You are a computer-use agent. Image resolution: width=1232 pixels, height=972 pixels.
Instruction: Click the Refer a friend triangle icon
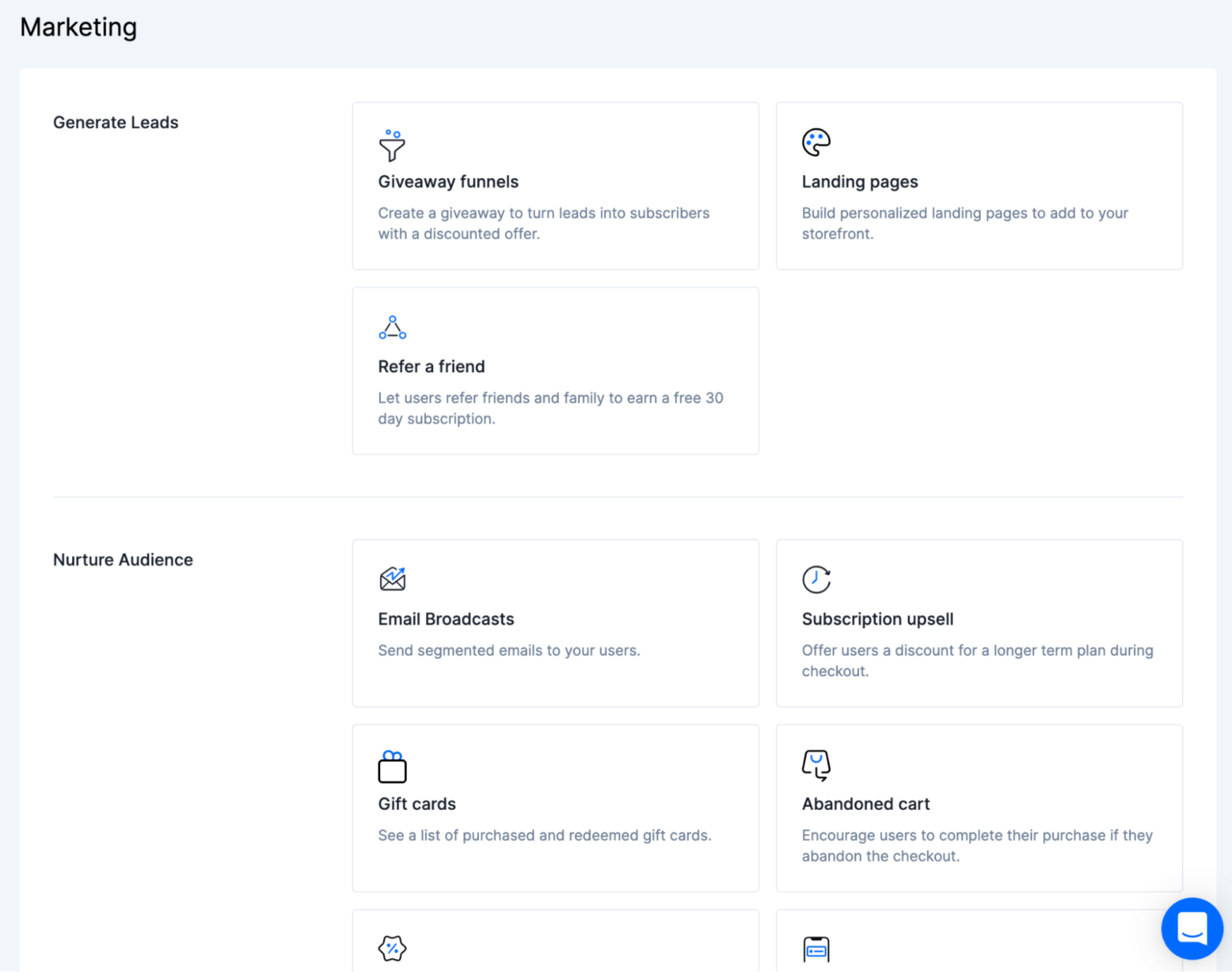click(392, 328)
